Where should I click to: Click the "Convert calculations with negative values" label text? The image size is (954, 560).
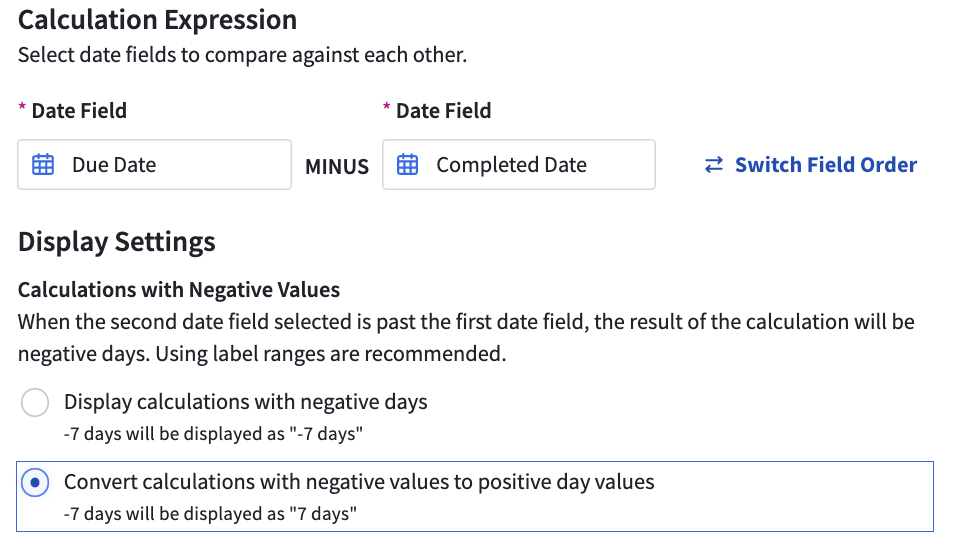pyautogui.click(x=359, y=482)
